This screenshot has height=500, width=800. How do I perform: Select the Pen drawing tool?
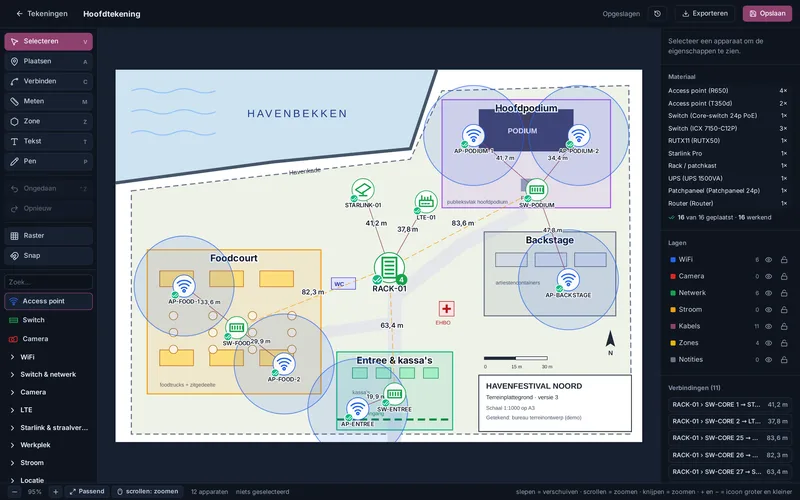(x=48, y=161)
